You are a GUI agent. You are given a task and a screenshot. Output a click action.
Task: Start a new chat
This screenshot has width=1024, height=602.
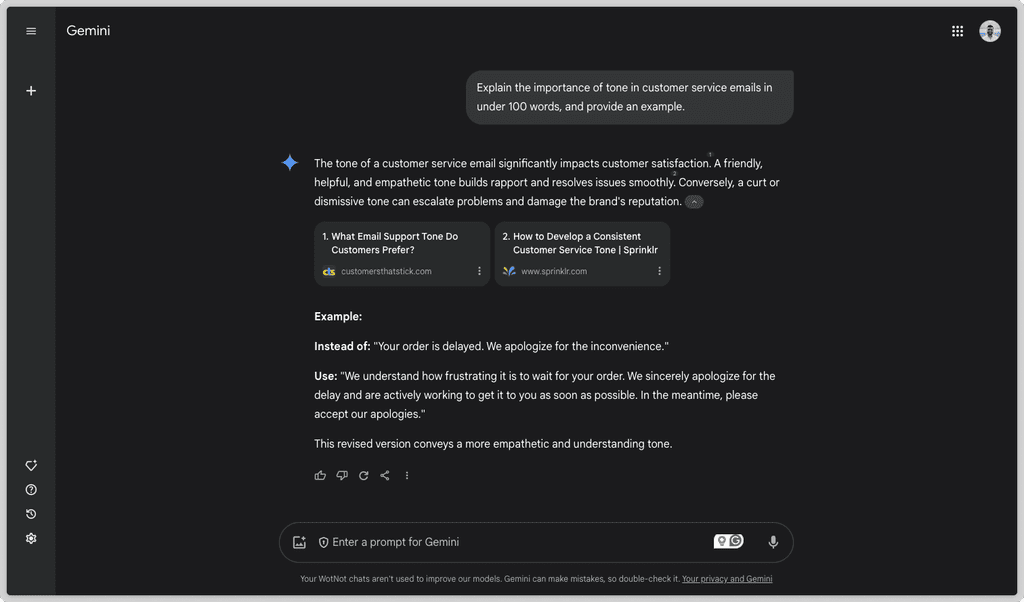pyautogui.click(x=31, y=90)
